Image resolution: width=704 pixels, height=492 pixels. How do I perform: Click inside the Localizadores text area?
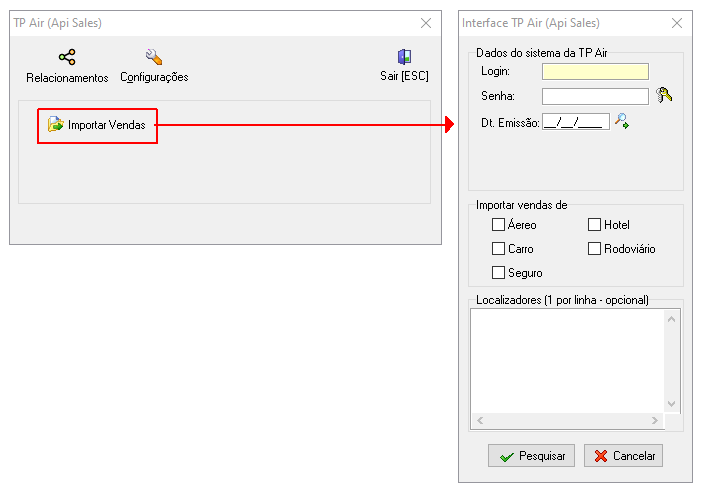coord(567,361)
